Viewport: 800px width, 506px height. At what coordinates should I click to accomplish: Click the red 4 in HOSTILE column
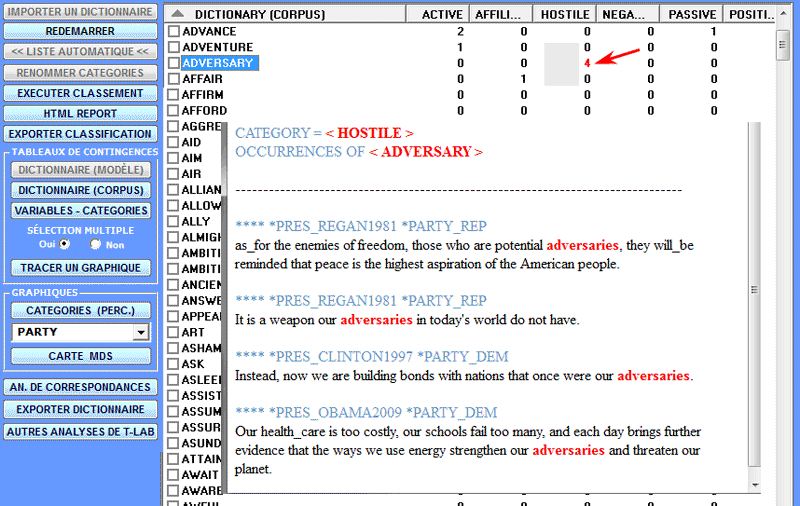(x=587, y=63)
